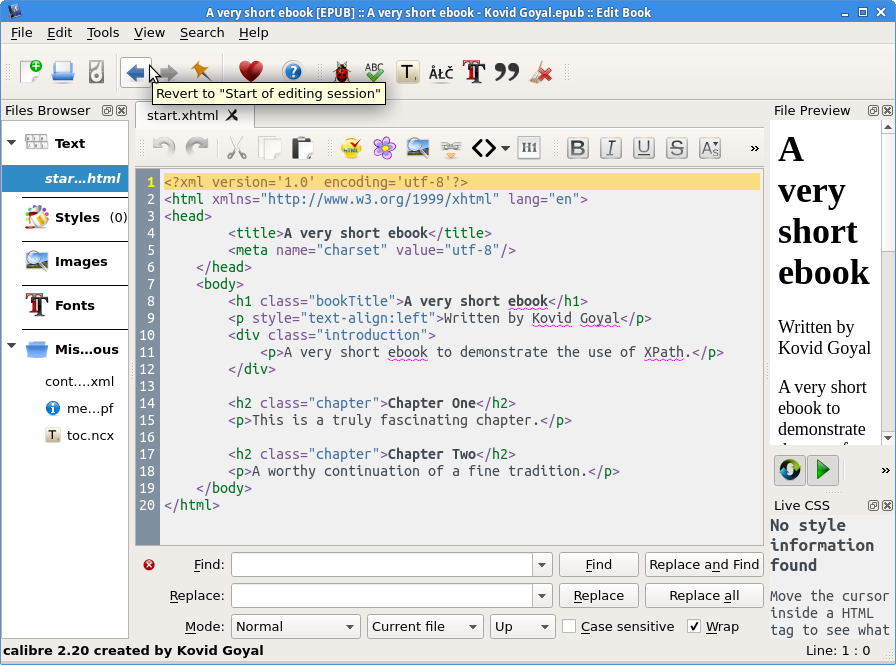The image size is (896, 665).
Task: Collapse the Text section in Files Browser
Action: pyautogui.click(x=12, y=143)
